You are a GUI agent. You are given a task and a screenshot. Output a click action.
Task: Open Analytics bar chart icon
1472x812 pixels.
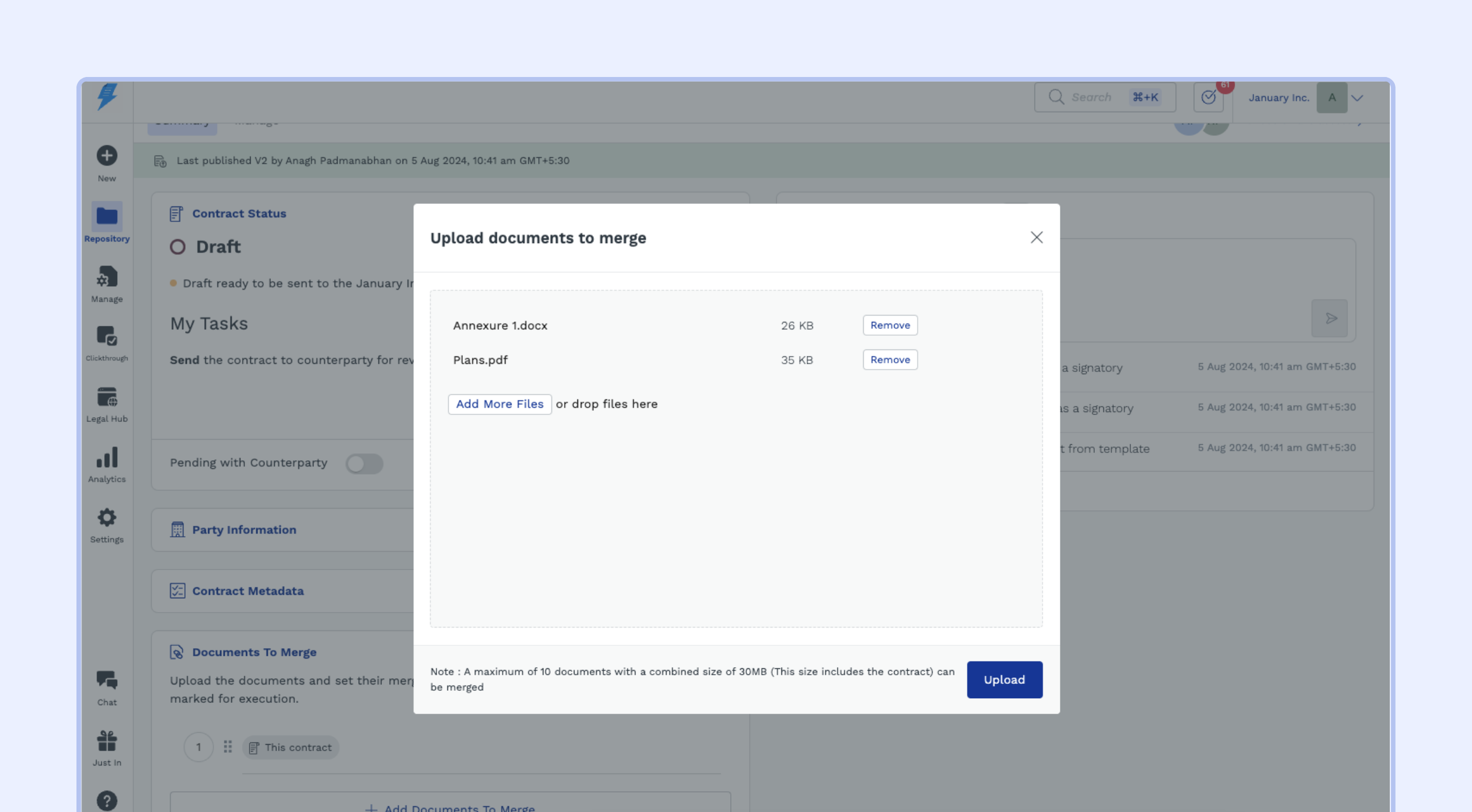click(x=106, y=458)
